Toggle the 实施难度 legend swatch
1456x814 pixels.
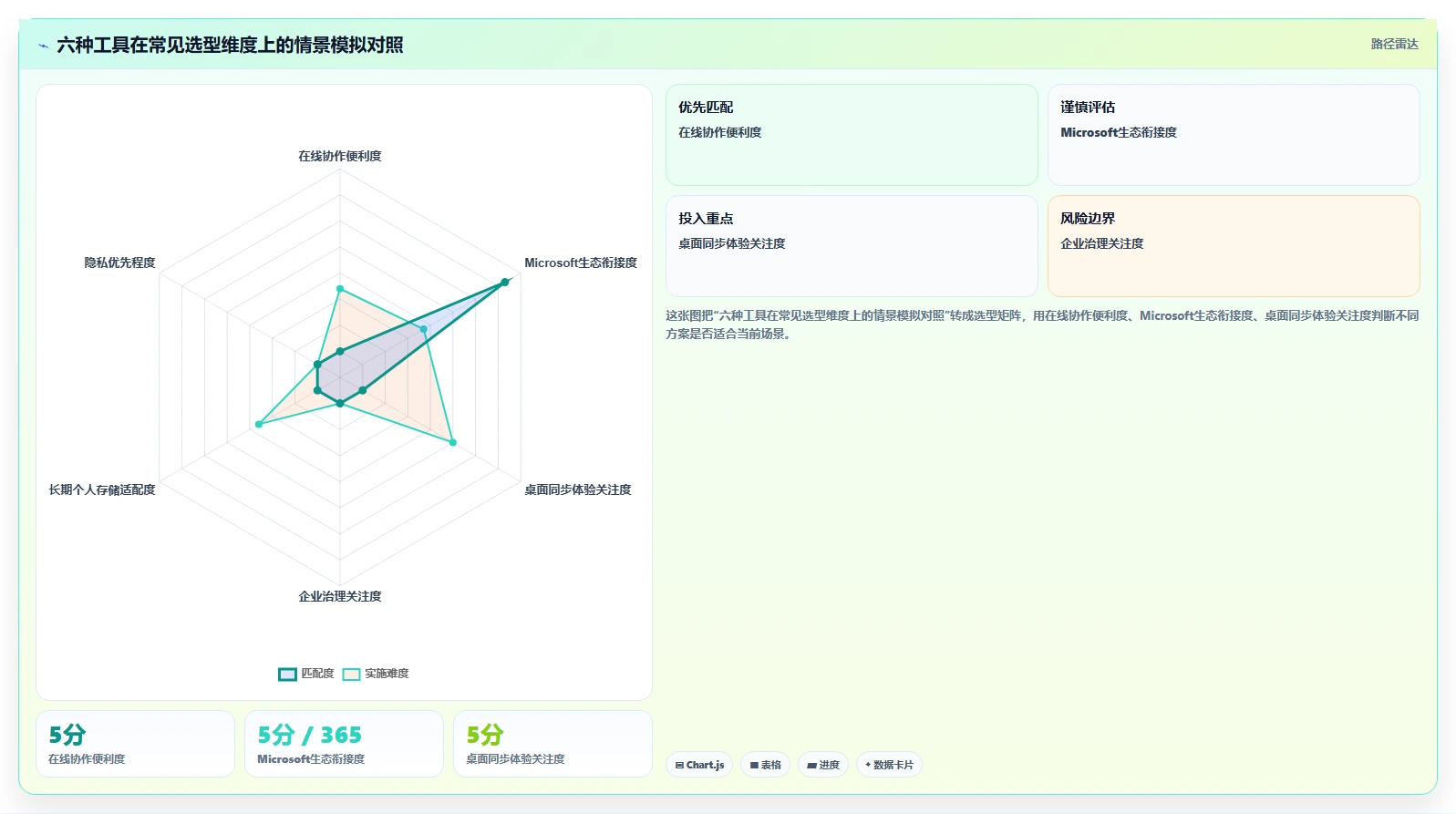point(351,674)
